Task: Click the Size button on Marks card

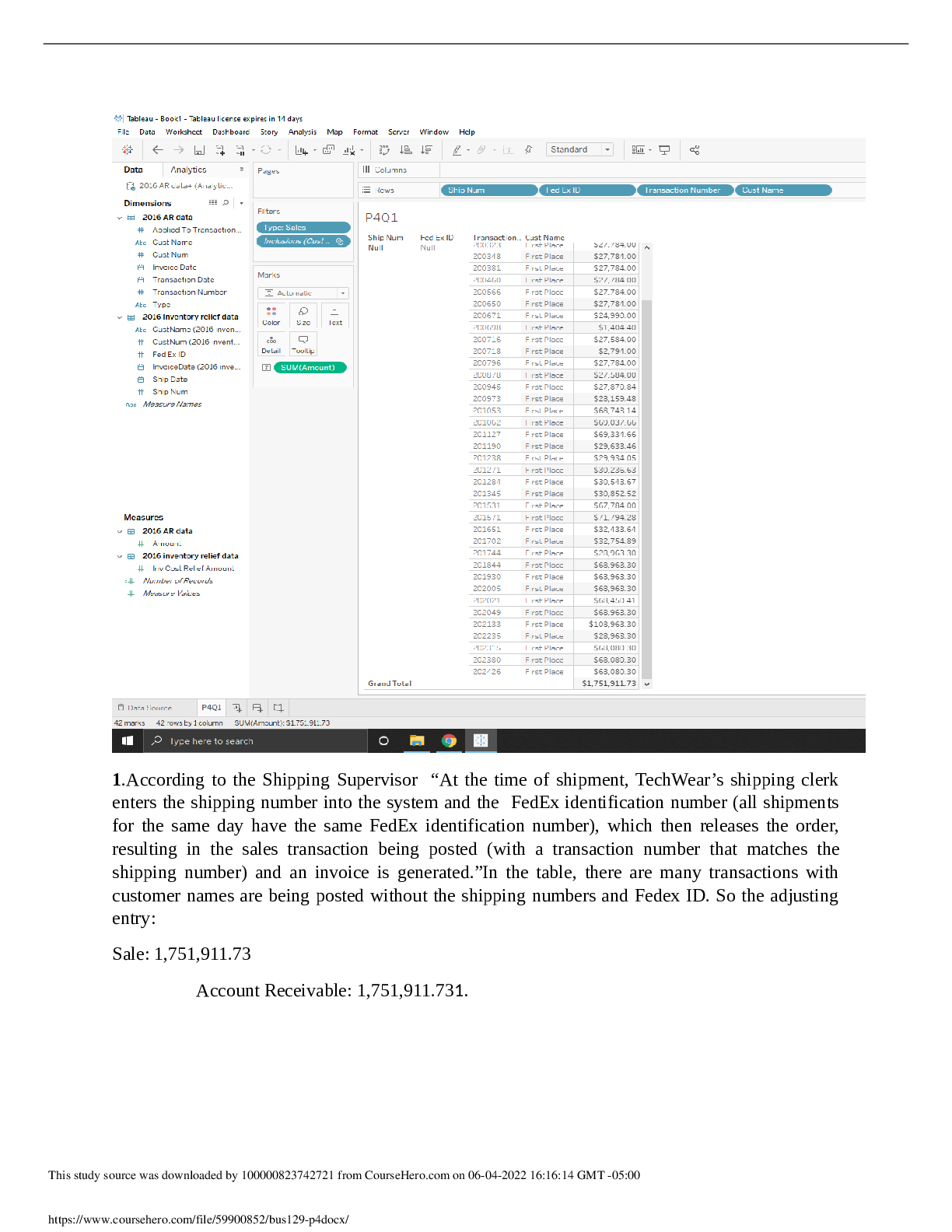Action: 303,315
